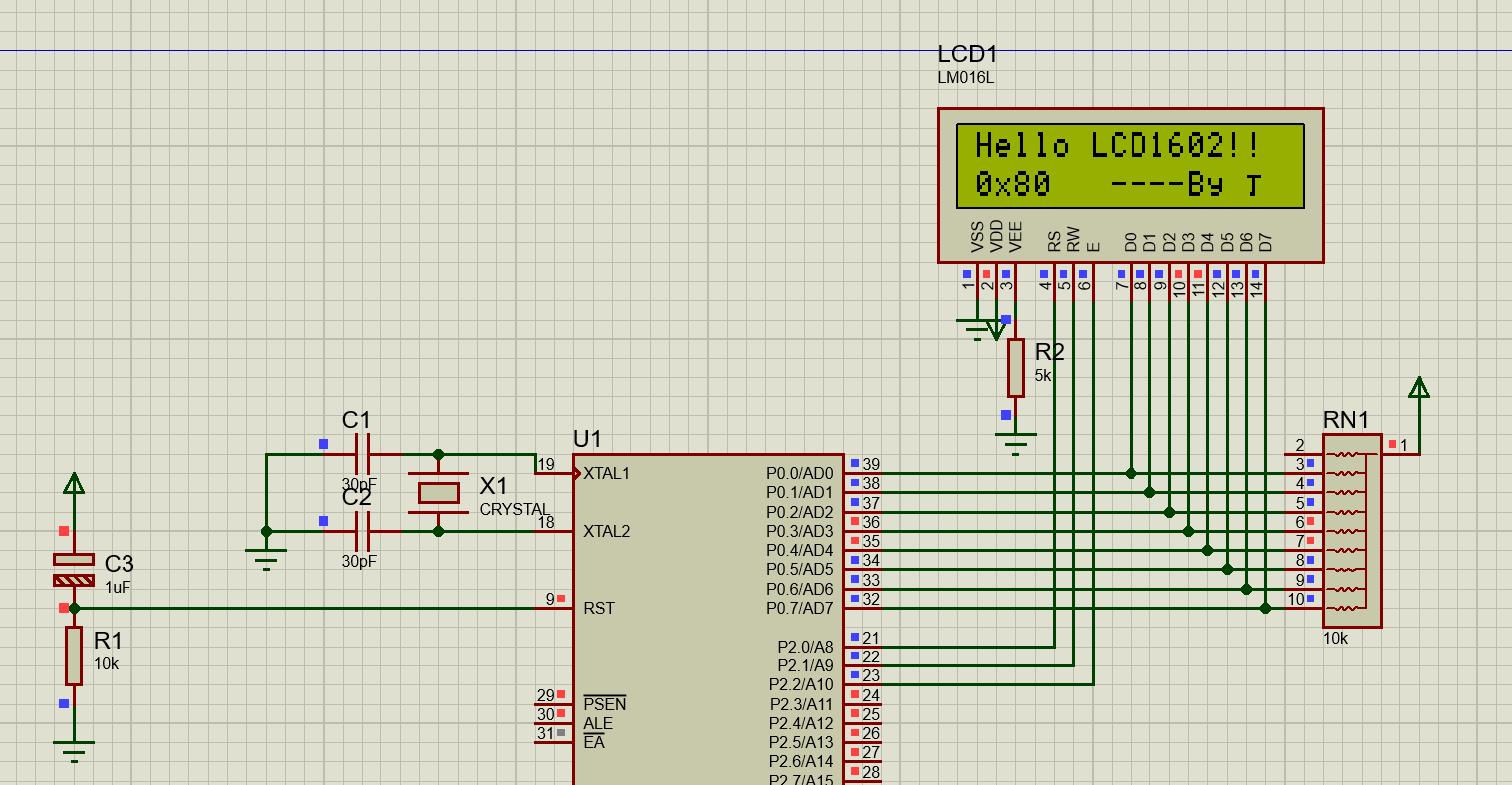Screen dimensions: 1512x785
Task: Click the LCD1 component reference label
Action: (967, 55)
